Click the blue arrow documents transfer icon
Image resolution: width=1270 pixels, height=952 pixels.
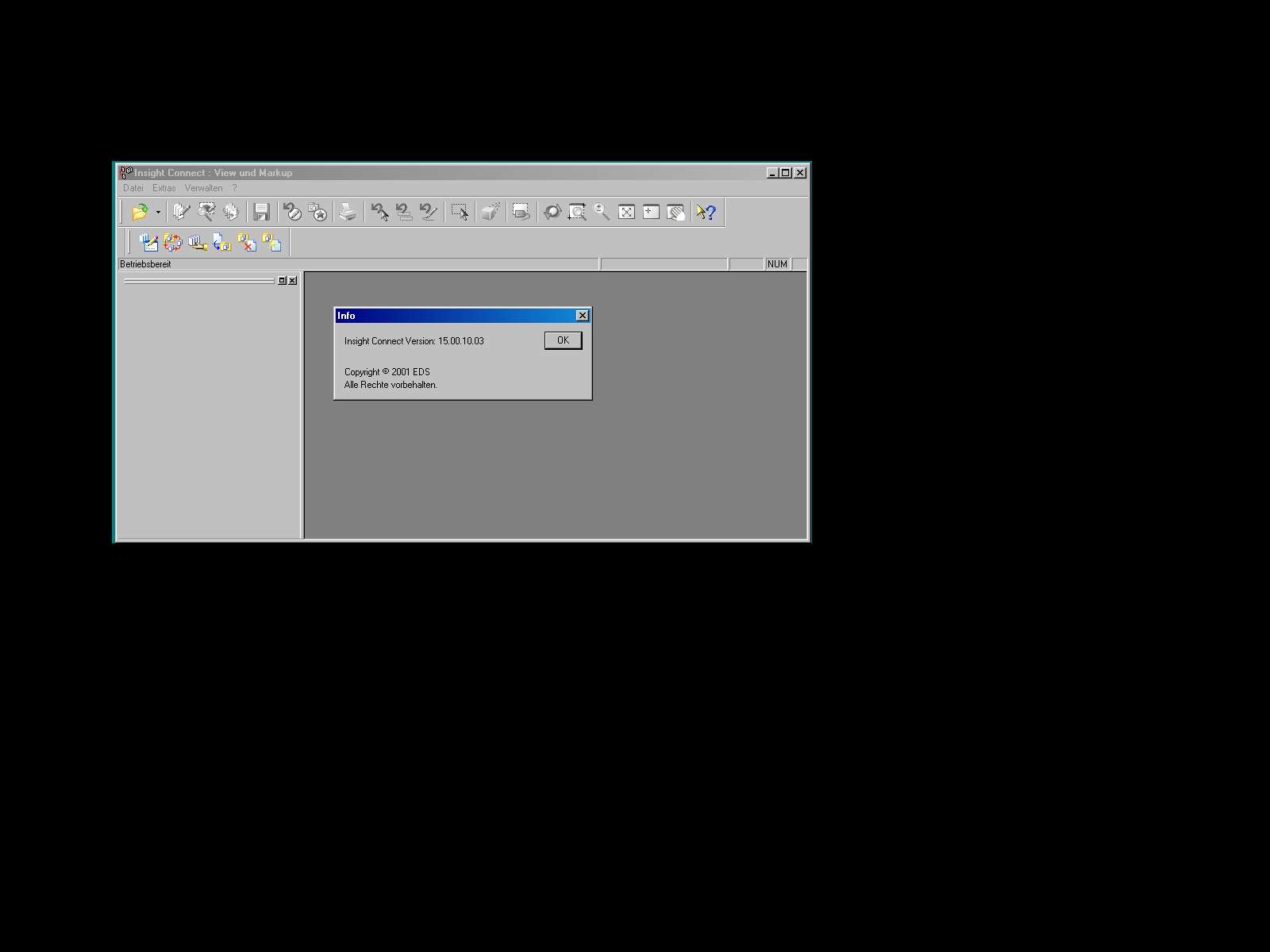click(x=222, y=242)
